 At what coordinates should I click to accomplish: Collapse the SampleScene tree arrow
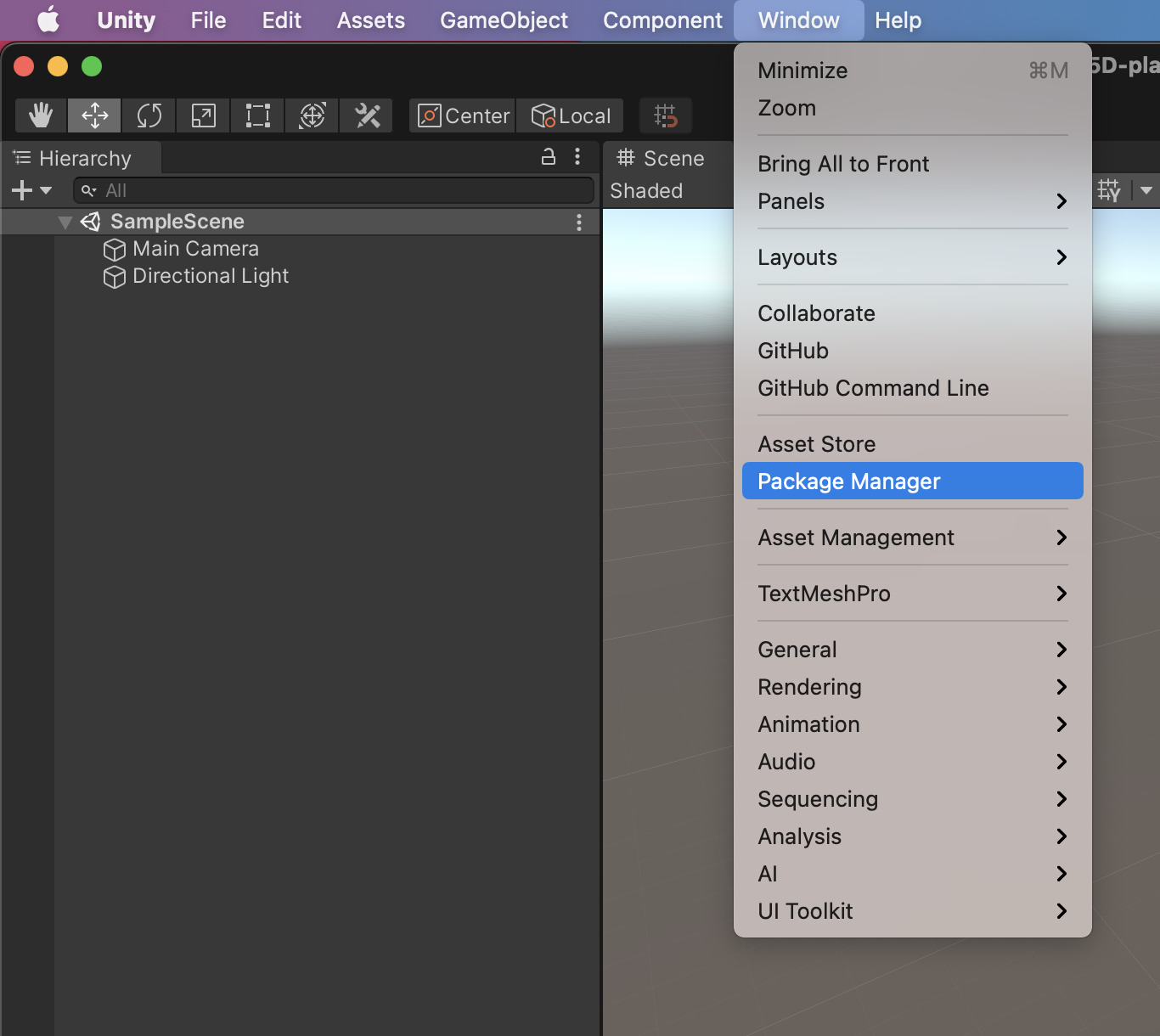pos(65,222)
